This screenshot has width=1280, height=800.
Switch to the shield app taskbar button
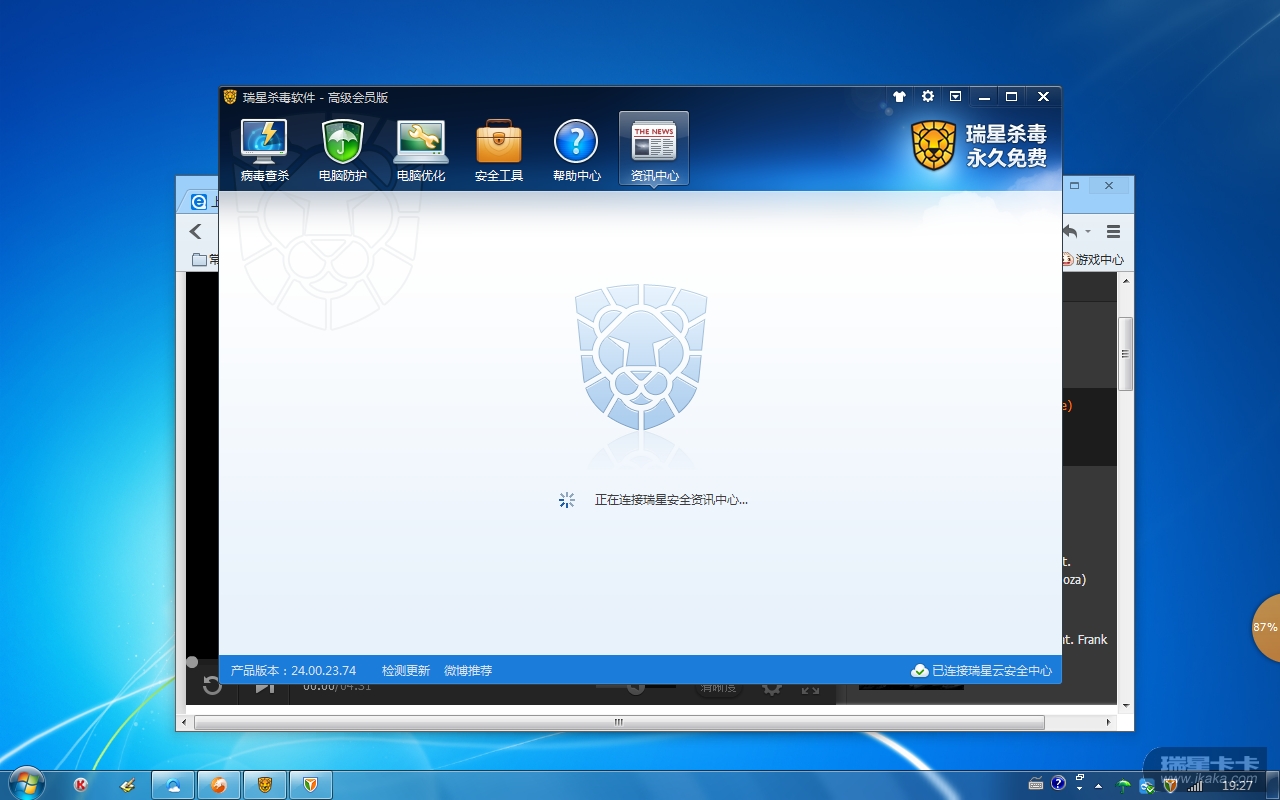pyautogui.click(x=311, y=785)
